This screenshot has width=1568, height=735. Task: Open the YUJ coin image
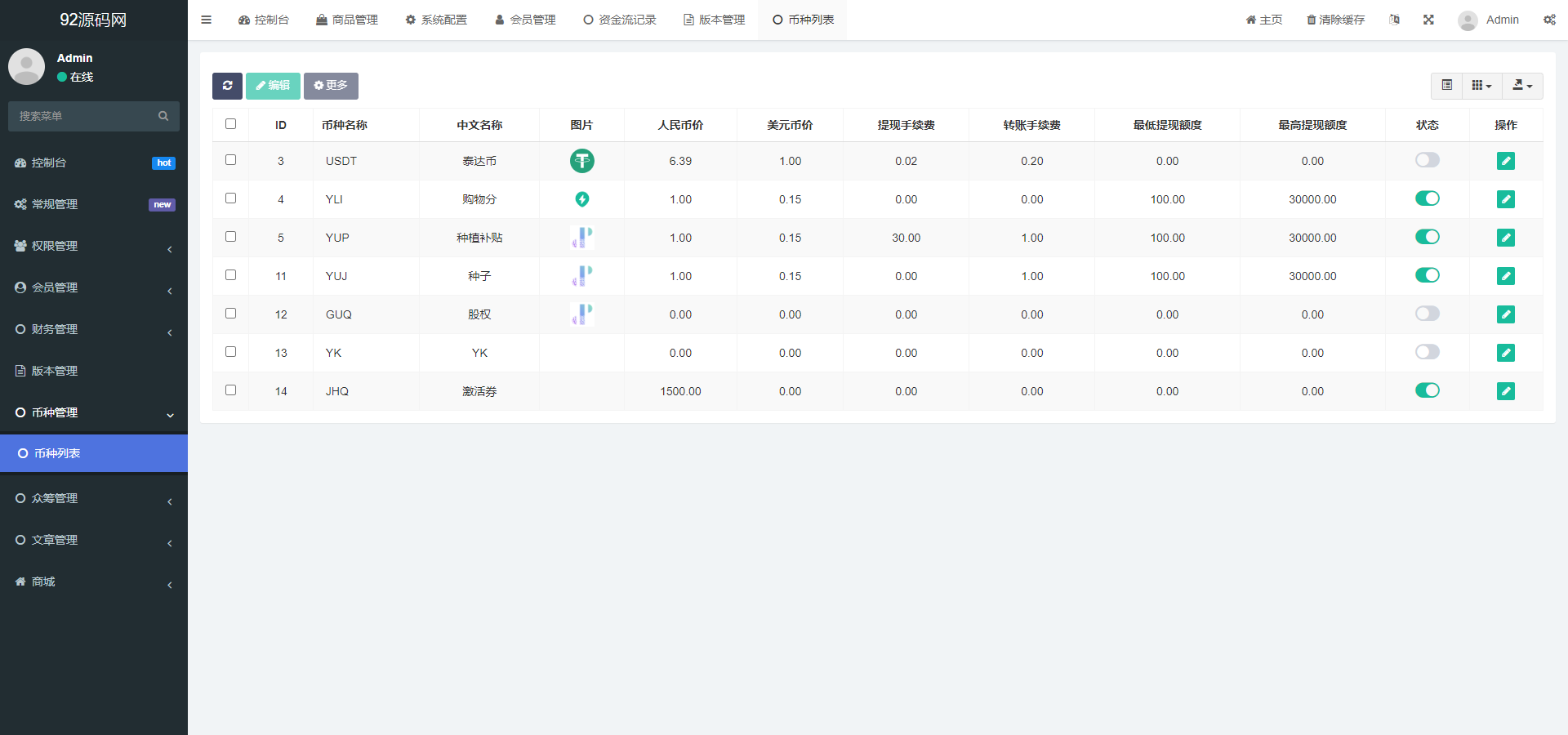click(582, 276)
